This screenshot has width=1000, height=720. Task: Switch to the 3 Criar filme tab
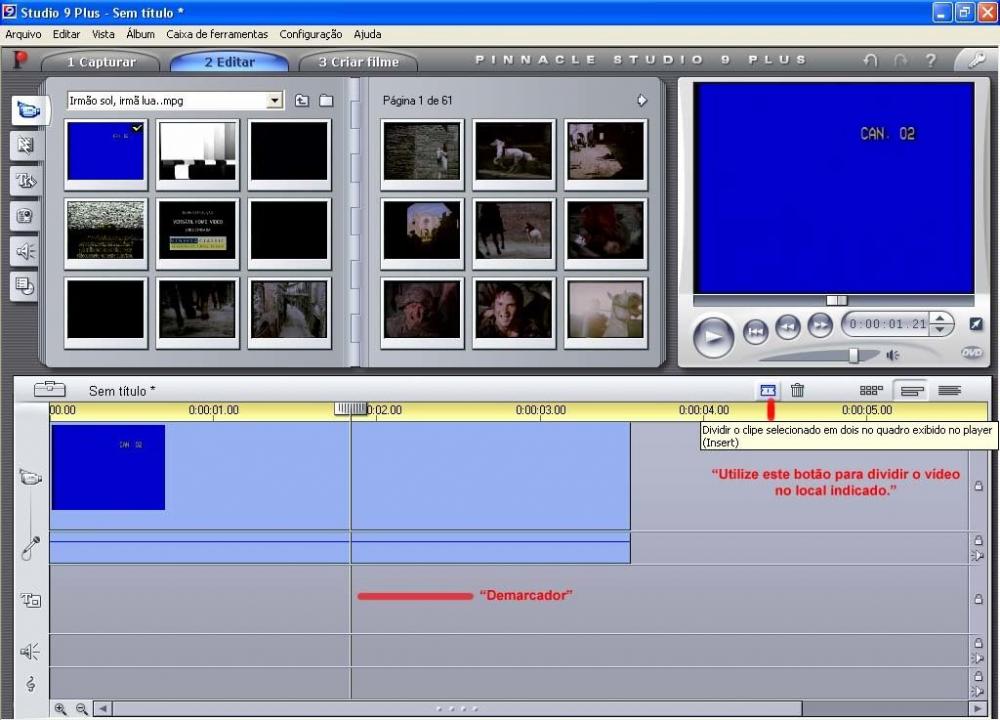[x=358, y=62]
